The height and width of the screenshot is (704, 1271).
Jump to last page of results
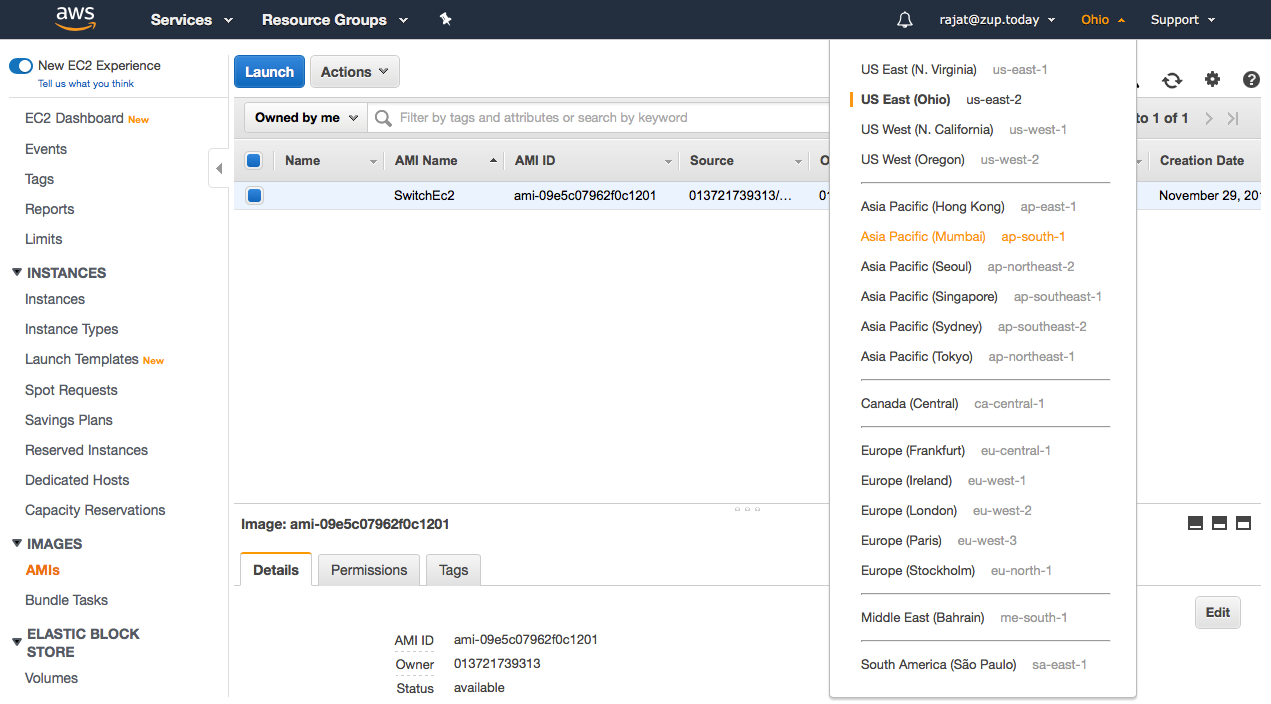1233,118
